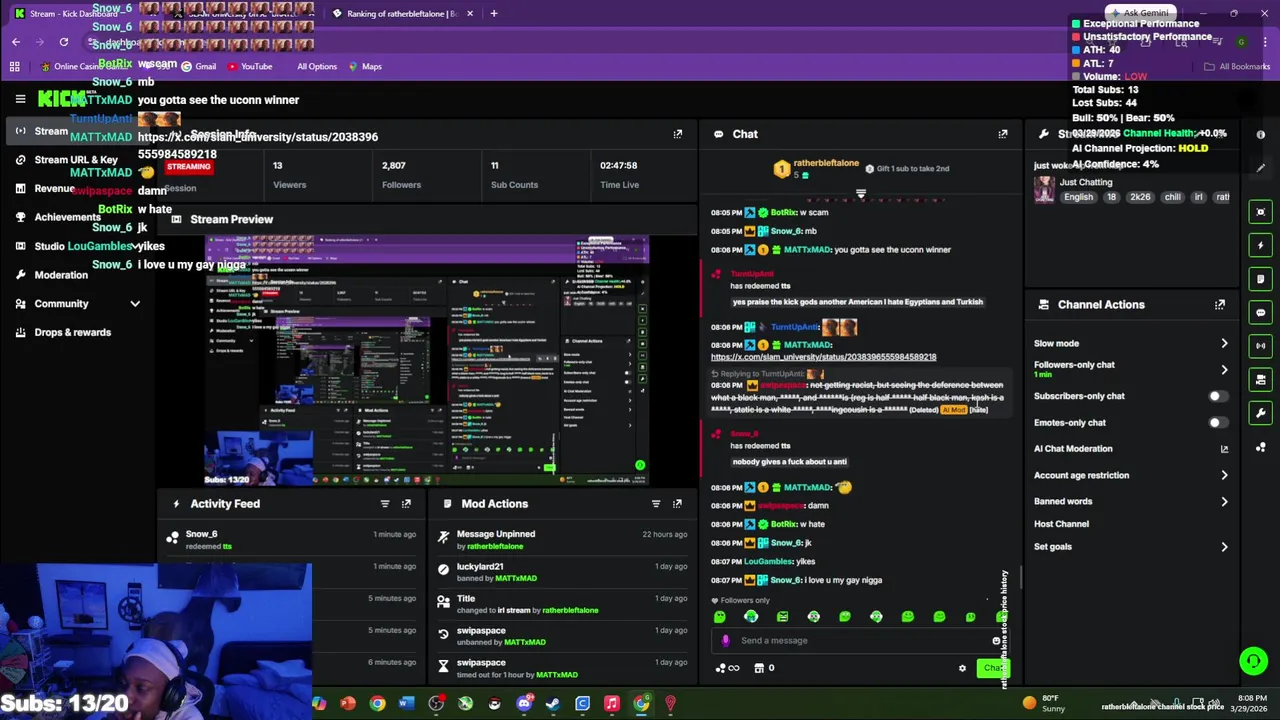
Task: Click the Stream Preview thumbnail
Action: pos(427,361)
